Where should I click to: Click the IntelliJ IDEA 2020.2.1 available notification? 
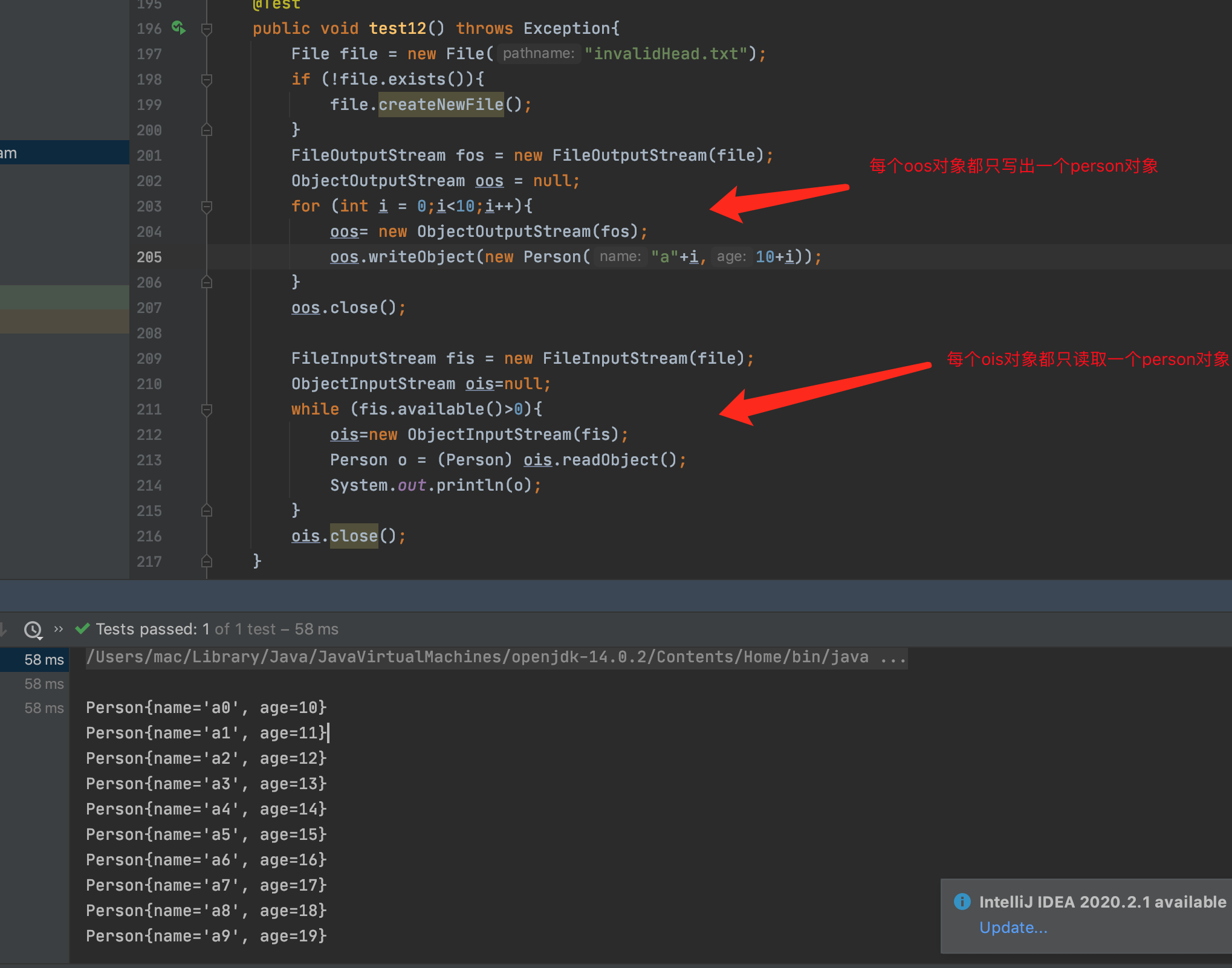click(1102, 902)
